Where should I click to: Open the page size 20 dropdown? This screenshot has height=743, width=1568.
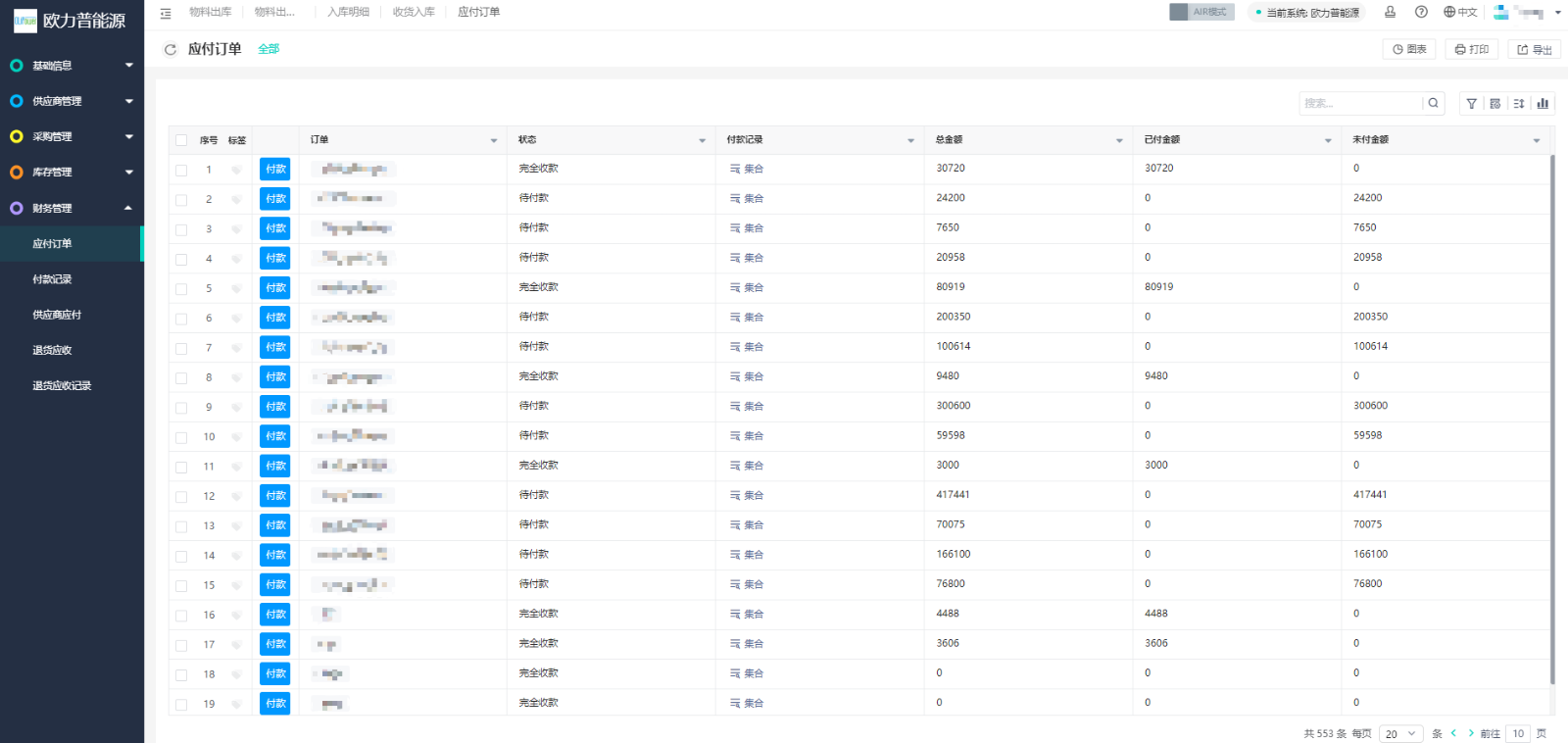pos(1400,733)
